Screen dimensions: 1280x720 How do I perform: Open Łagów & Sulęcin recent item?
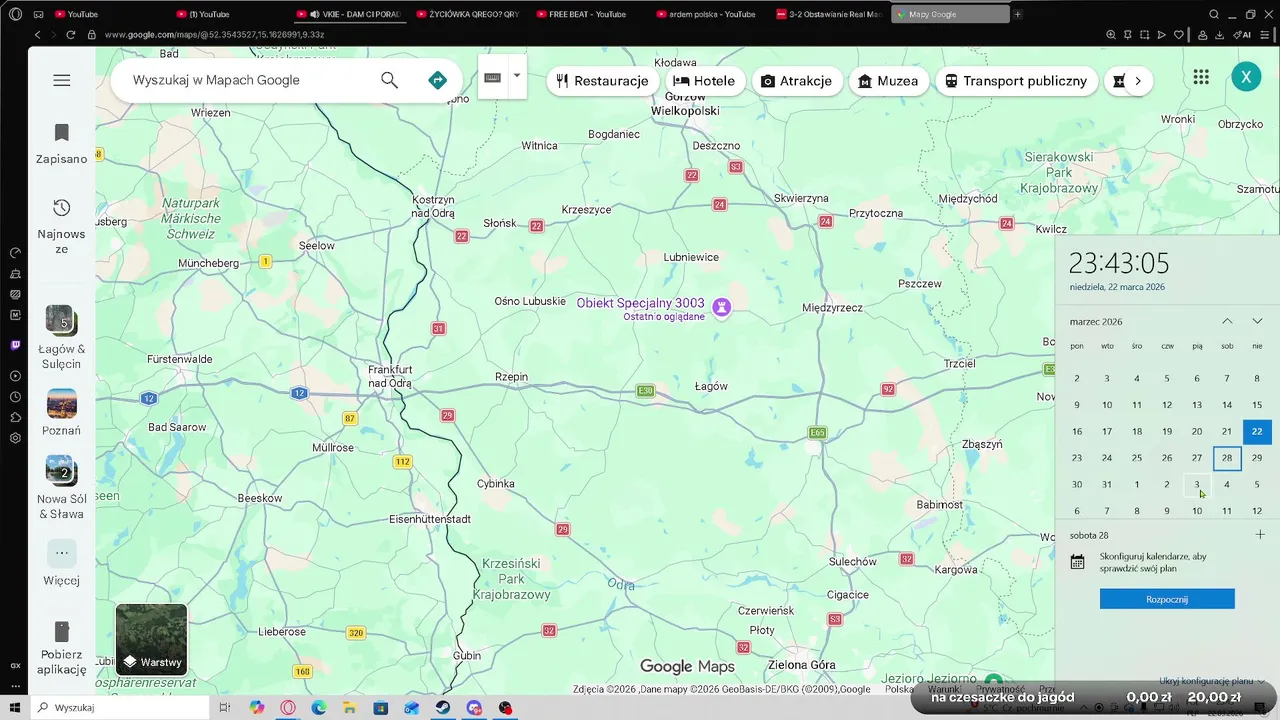pyautogui.click(x=62, y=337)
